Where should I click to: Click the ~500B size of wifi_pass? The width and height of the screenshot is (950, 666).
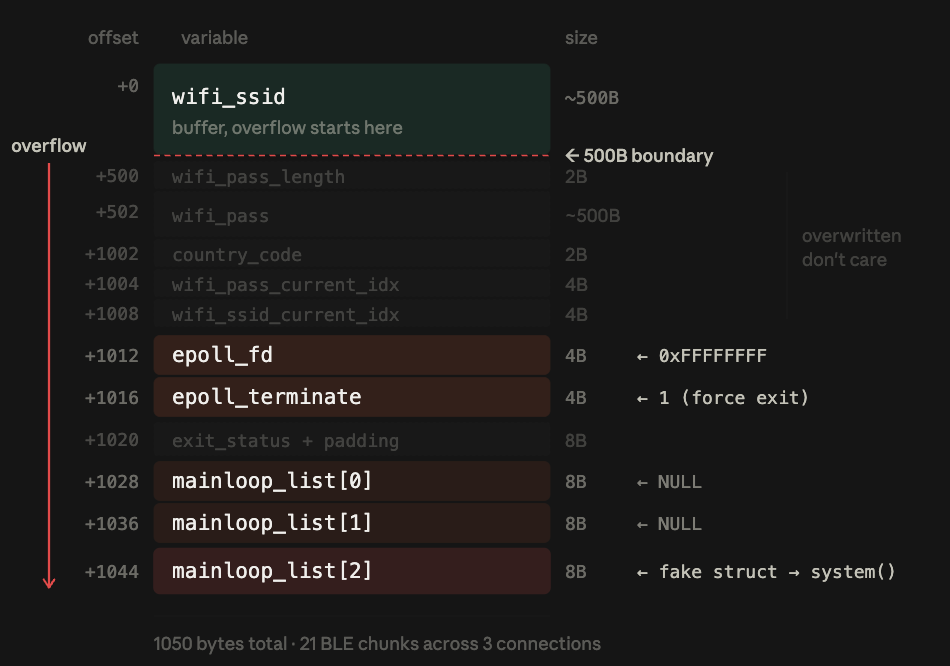tap(593, 216)
